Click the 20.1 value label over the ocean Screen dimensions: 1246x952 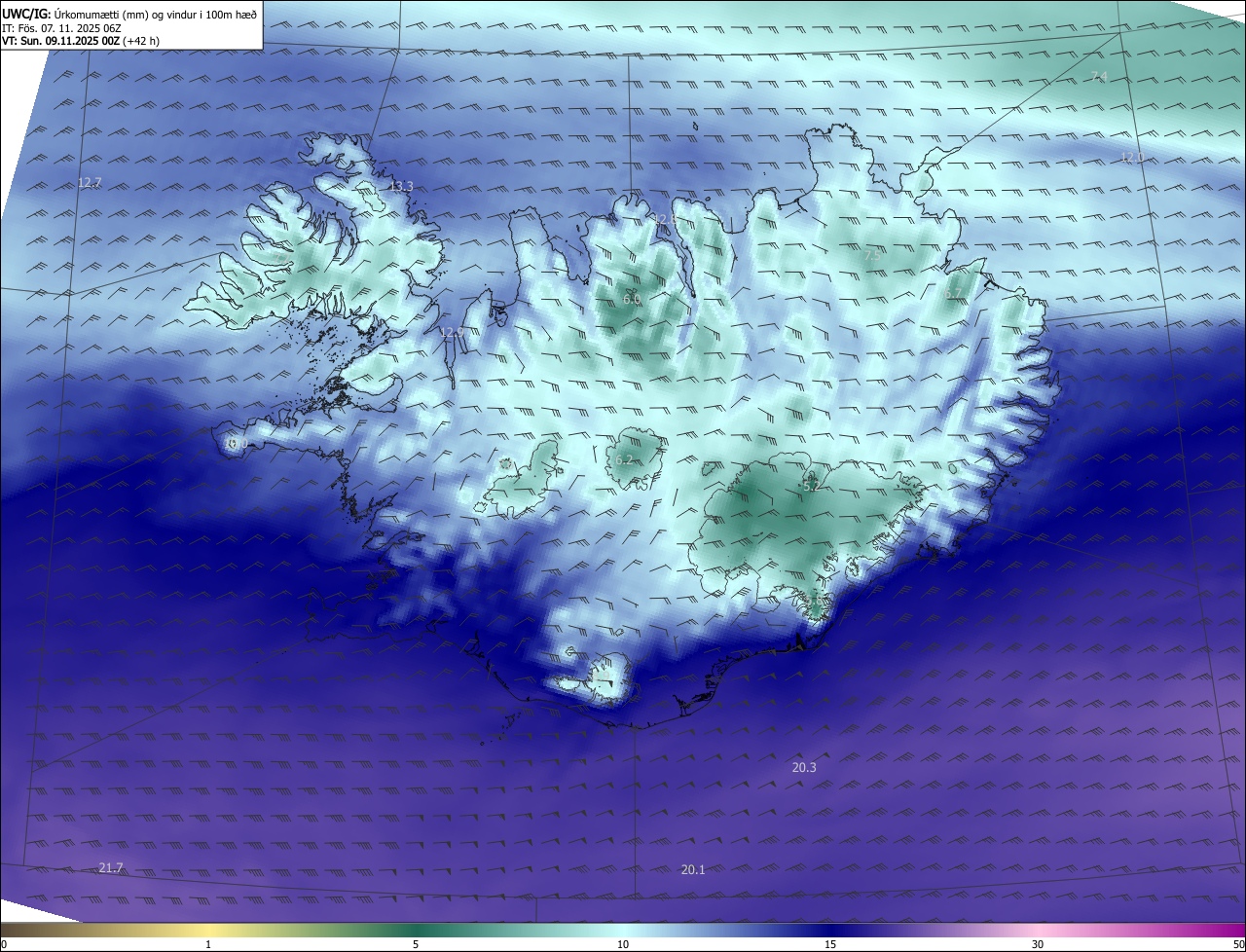coord(693,869)
